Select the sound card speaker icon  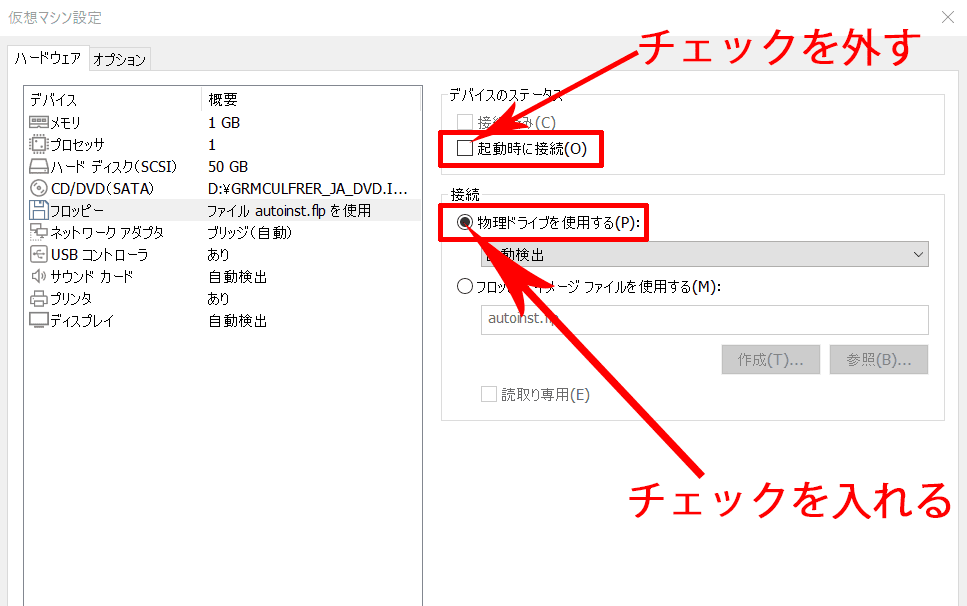click(x=39, y=276)
